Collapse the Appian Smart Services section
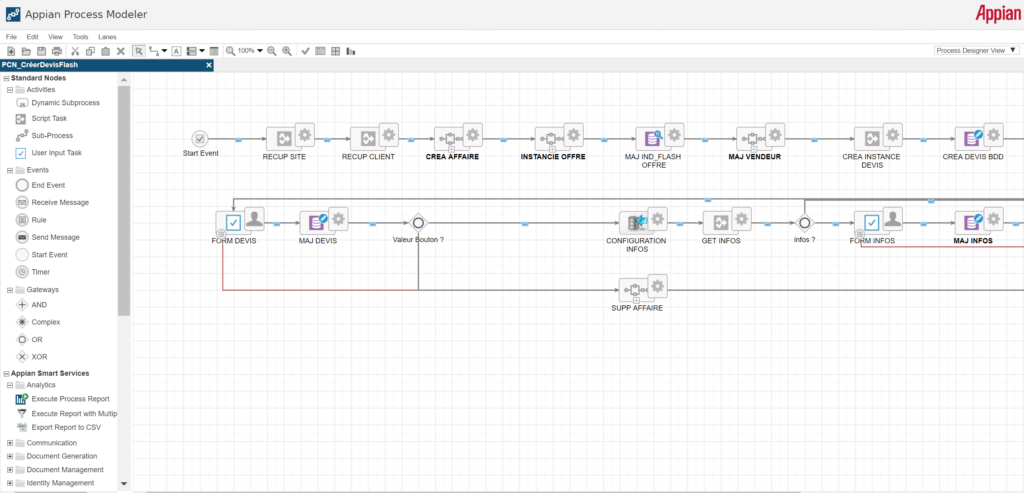The height and width of the screenshot is (493, 1024). tap(6, 374)
